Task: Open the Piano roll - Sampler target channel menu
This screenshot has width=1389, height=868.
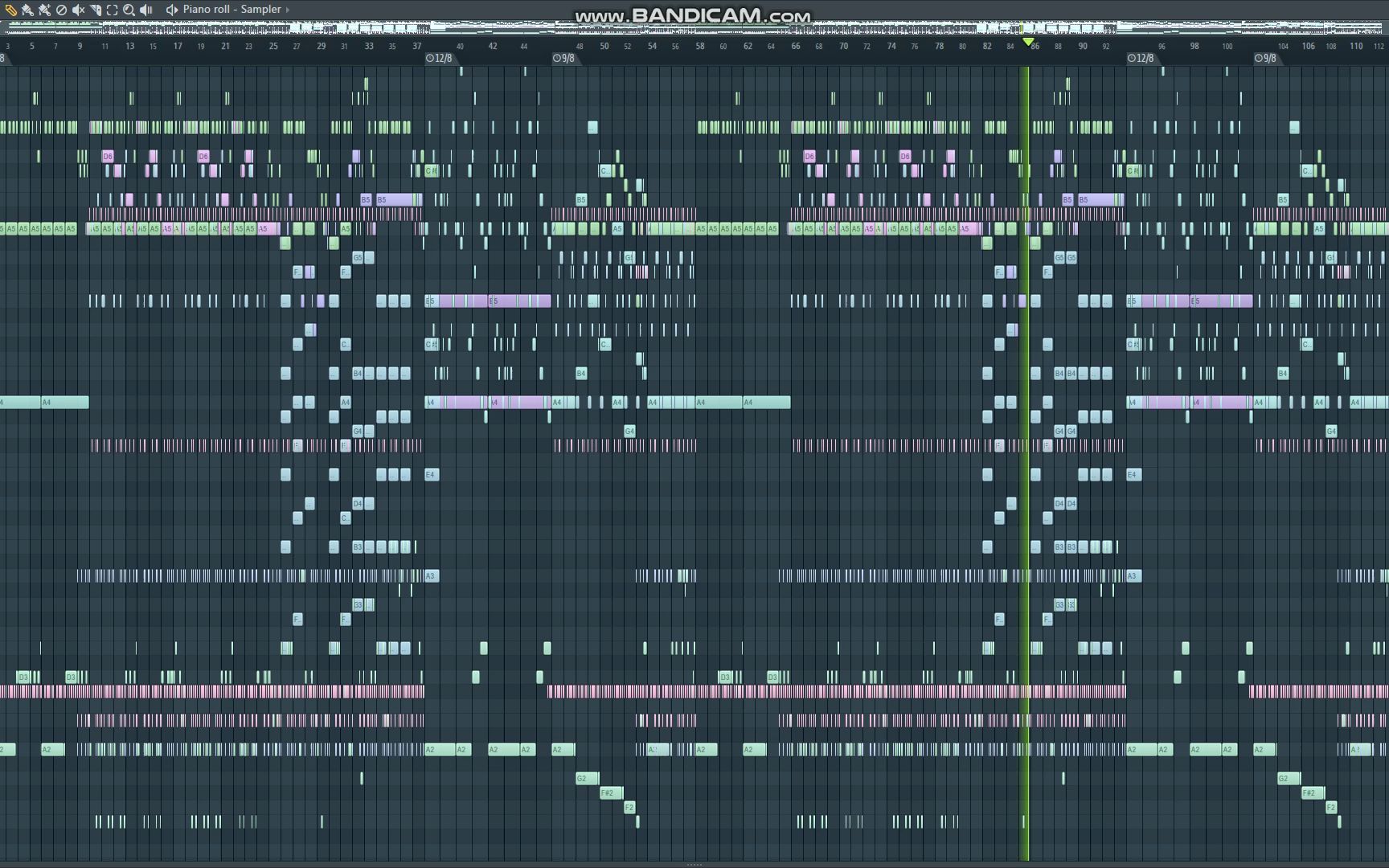Action: [x=231, y=10]
